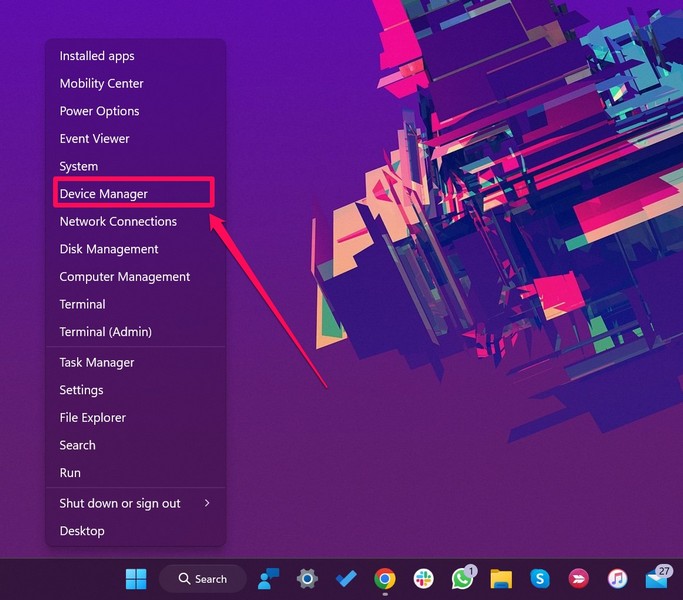Open the Settings gear icon in taskbar
The width and height of the screenshot is (683, 600).
(x=307, y=578)
